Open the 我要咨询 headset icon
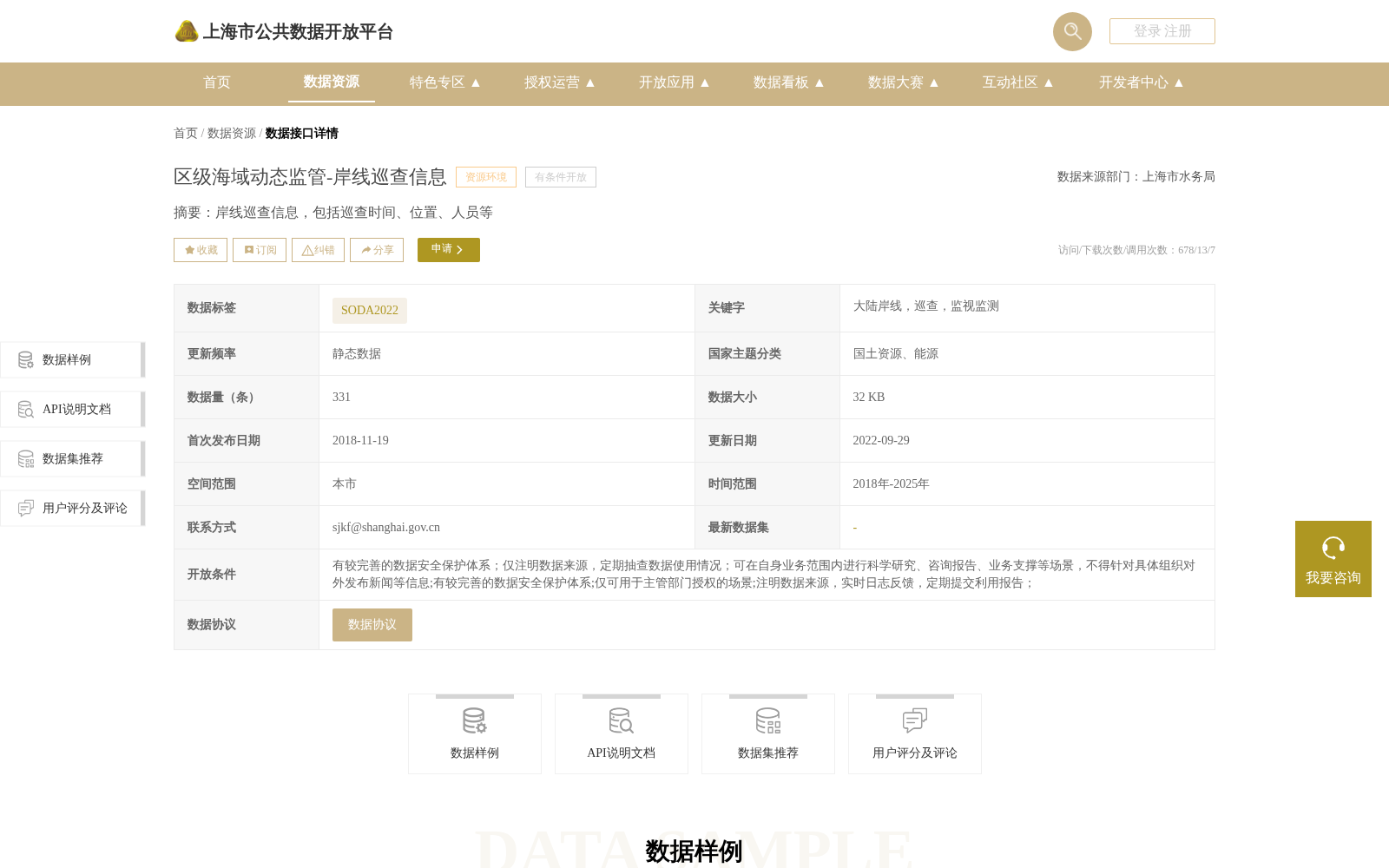 click(x=1333, y=548)
